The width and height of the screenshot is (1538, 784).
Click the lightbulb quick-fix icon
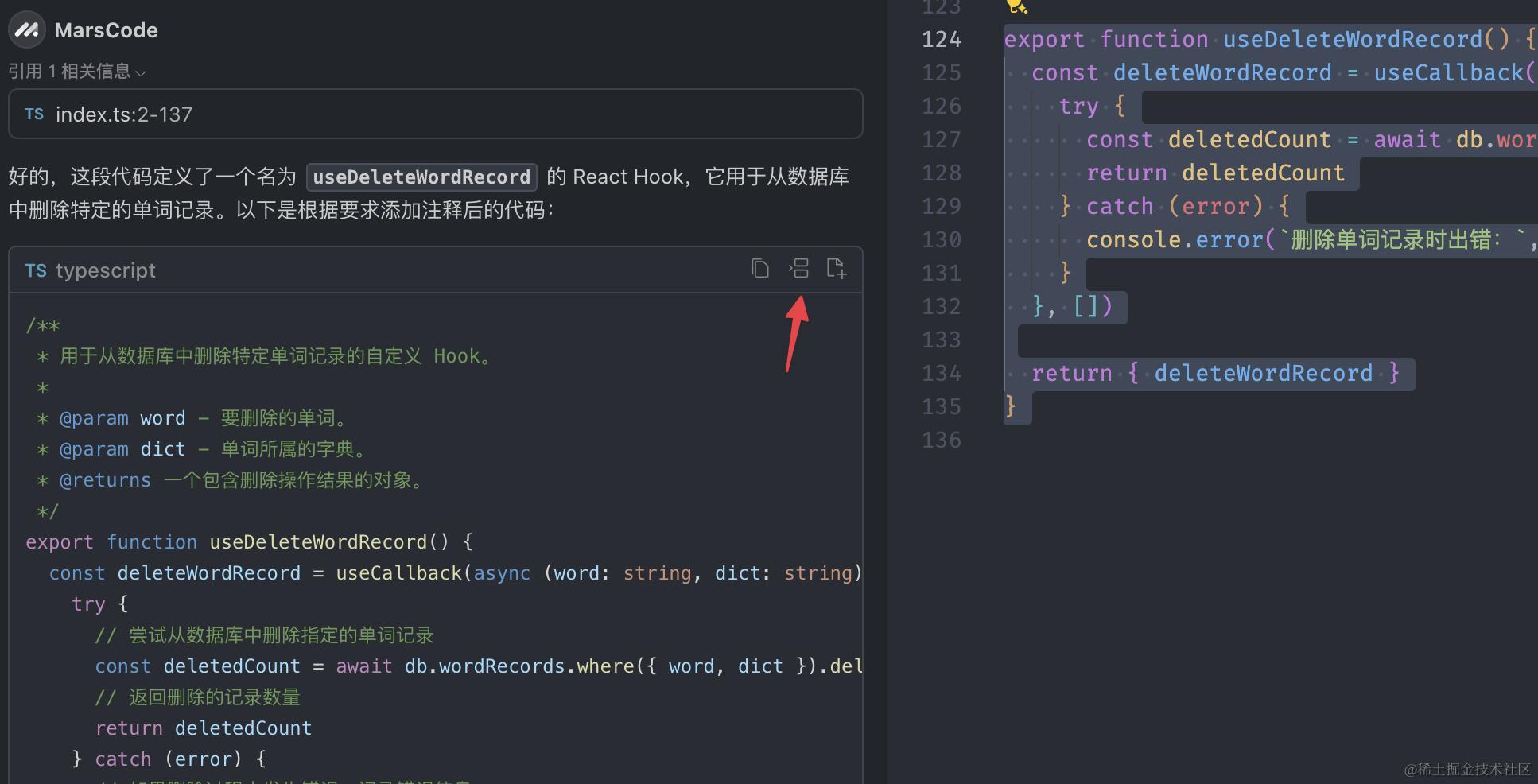(1016, 6)
